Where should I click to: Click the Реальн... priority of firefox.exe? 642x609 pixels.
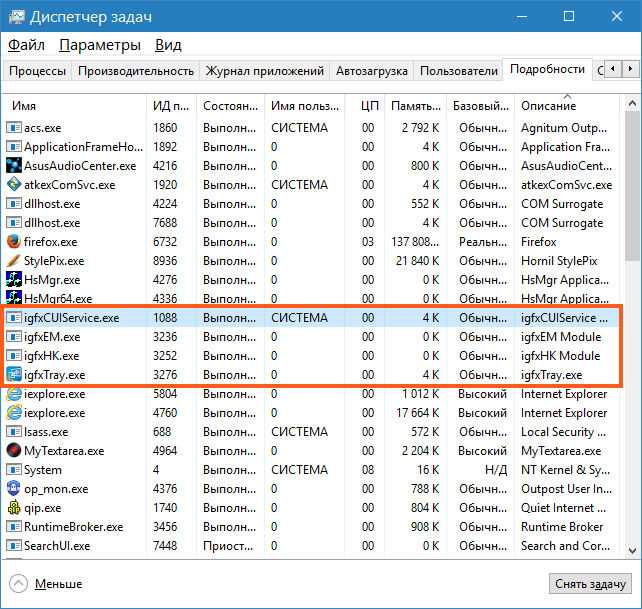[x=483, y=242]
